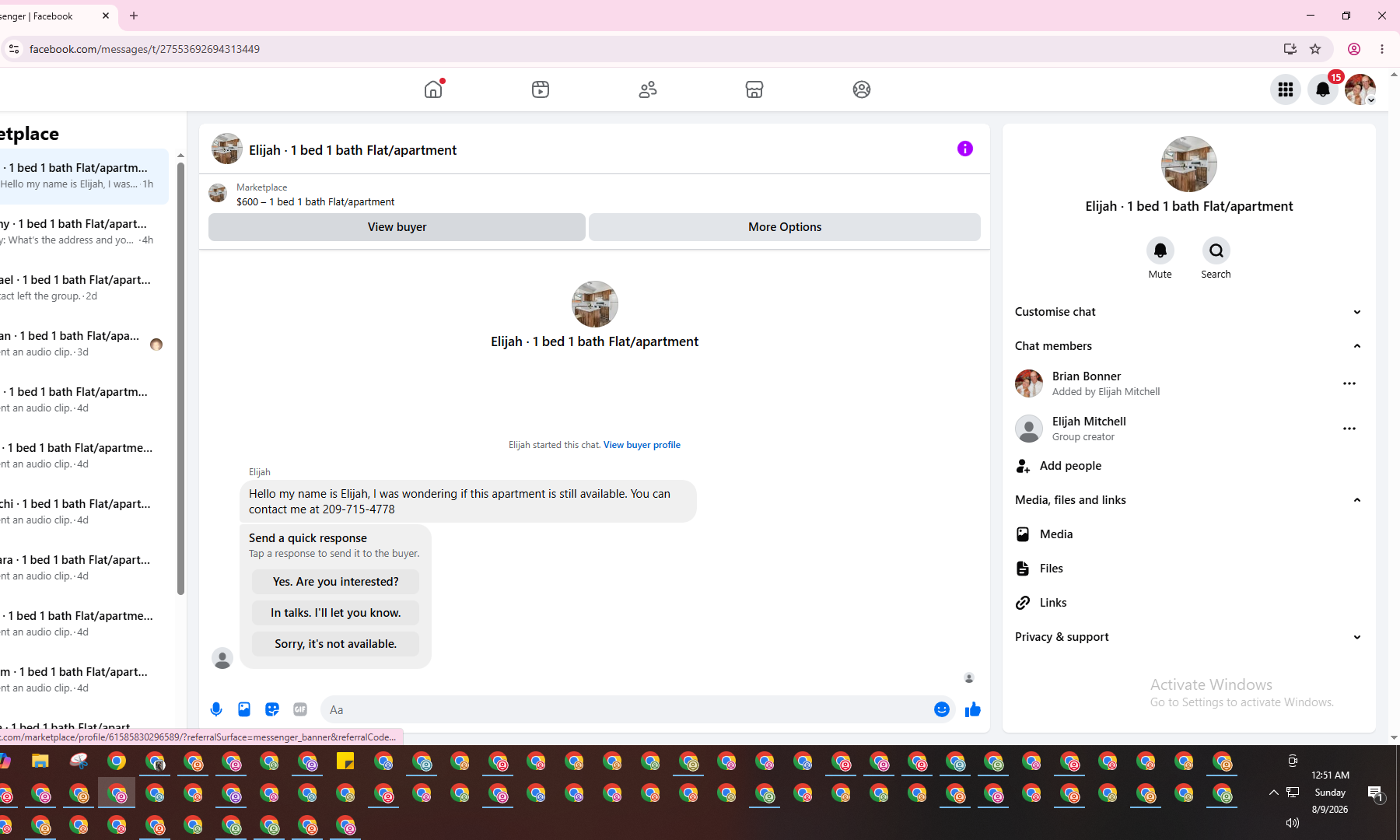Choose a sticker to send
This screenshot has height=840, width=1400.
click(272, 709)
